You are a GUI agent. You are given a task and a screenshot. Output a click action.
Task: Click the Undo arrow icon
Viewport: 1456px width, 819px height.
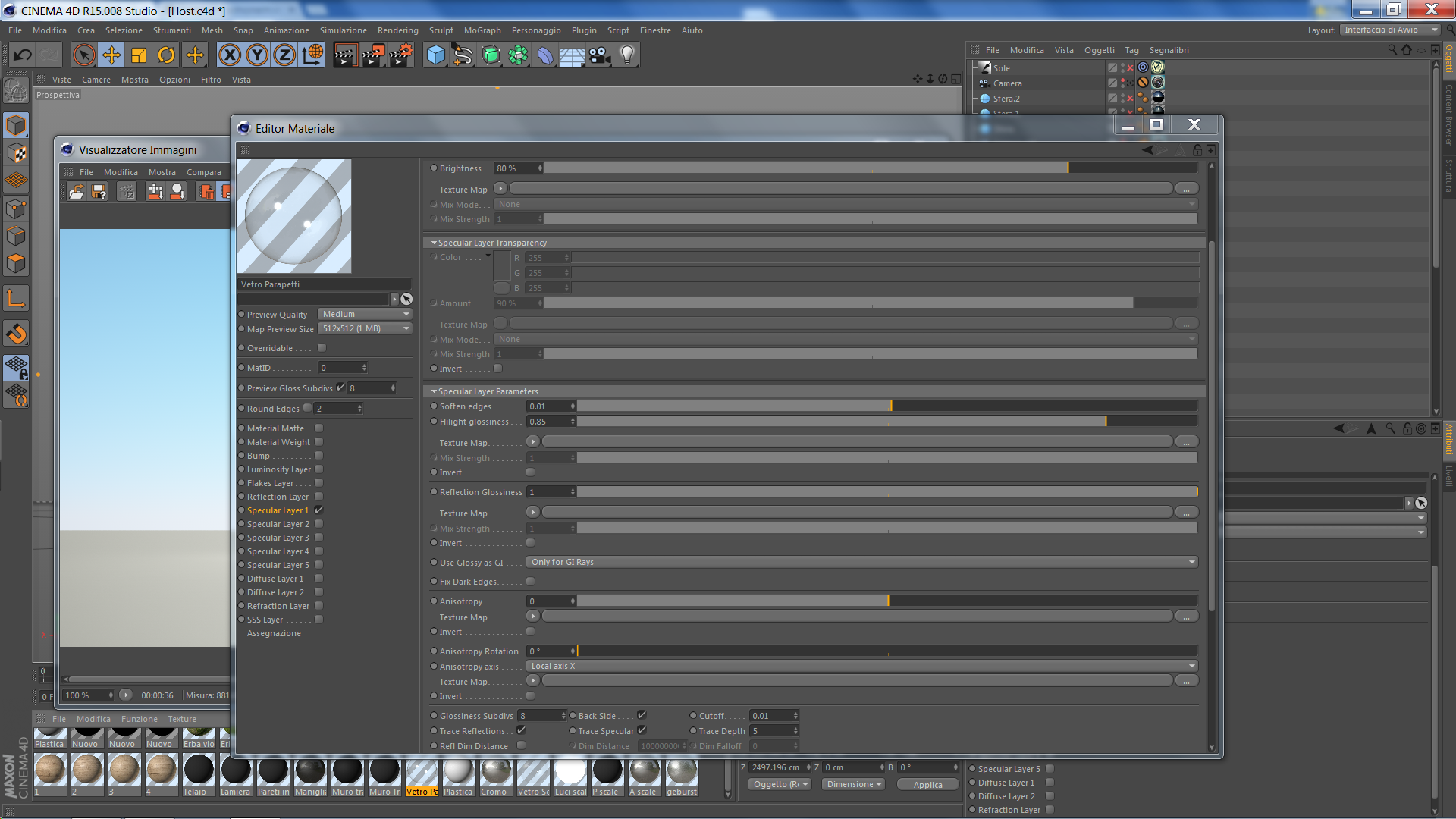point(22,55)
